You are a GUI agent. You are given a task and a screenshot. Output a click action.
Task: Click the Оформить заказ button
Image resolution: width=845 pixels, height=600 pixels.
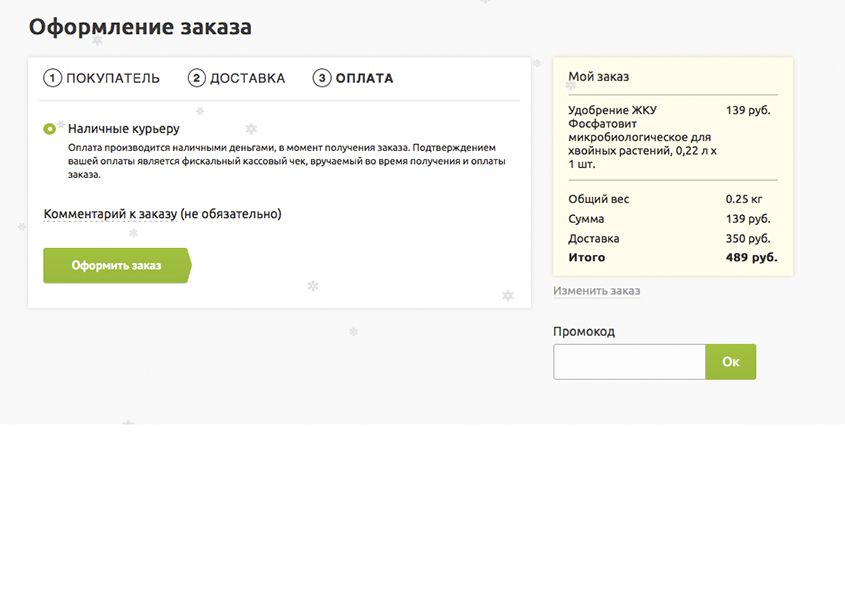tap(117, 265)
